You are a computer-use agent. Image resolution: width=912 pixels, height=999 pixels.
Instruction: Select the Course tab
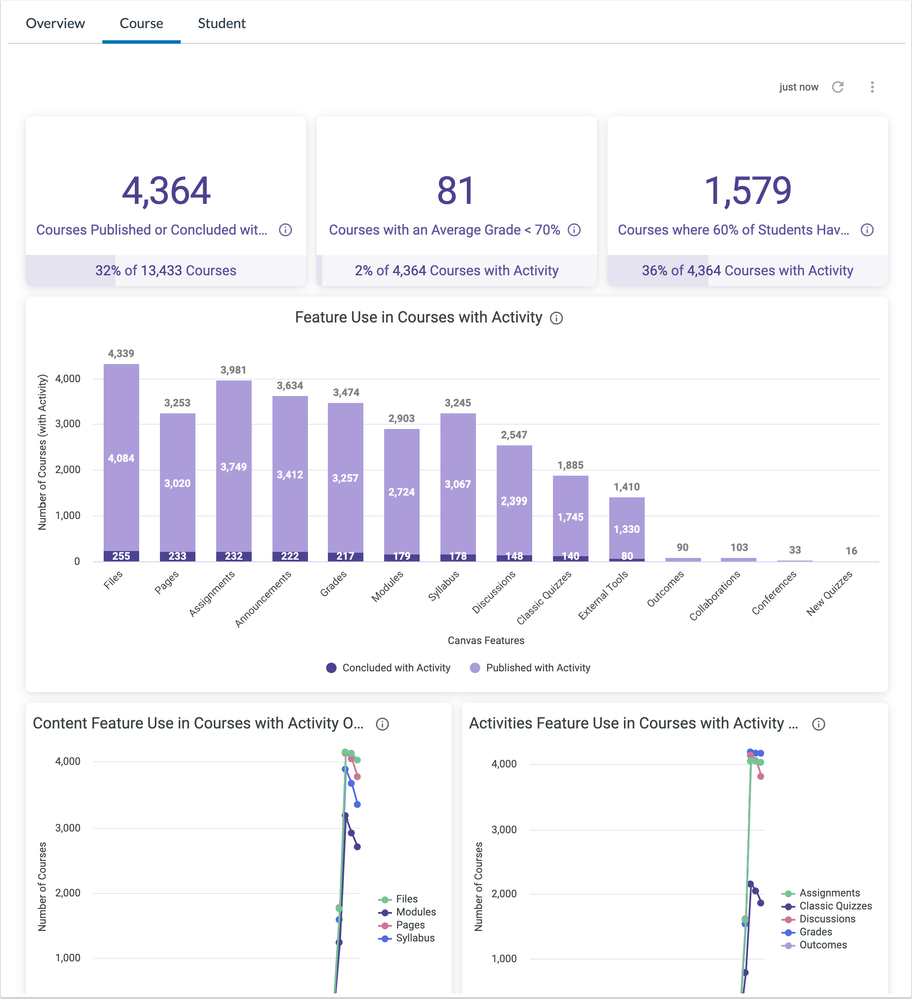(x=141, y=24)
